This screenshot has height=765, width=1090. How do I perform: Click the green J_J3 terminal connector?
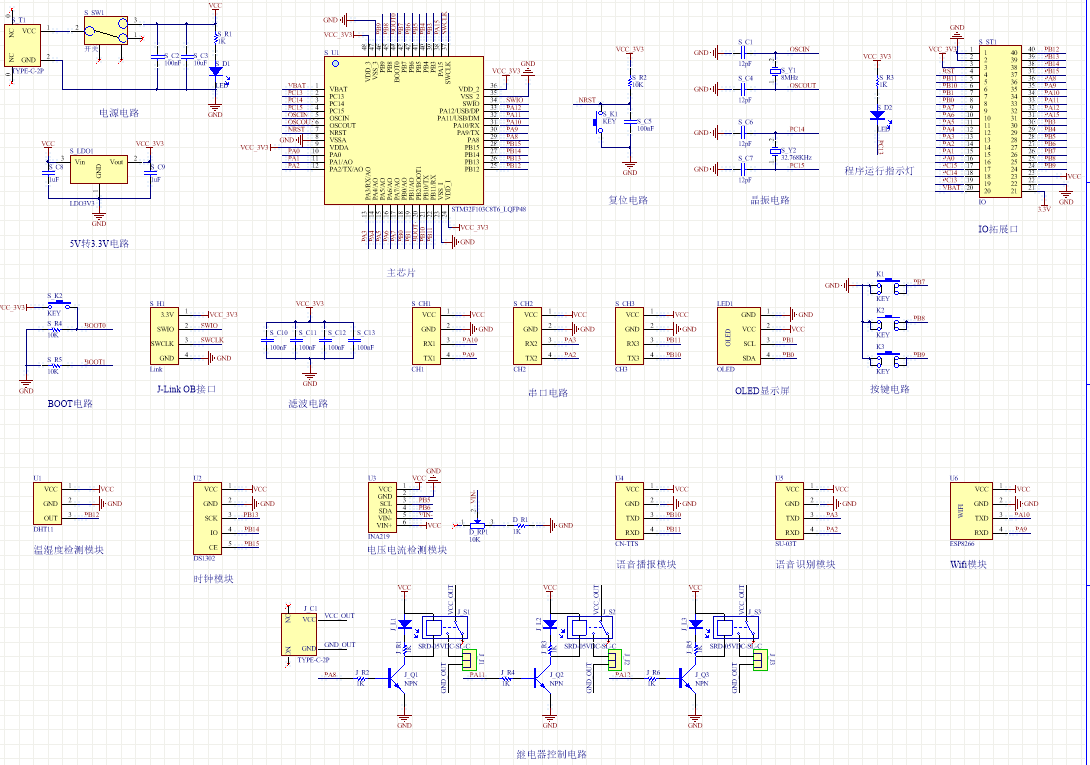(760, 660)
